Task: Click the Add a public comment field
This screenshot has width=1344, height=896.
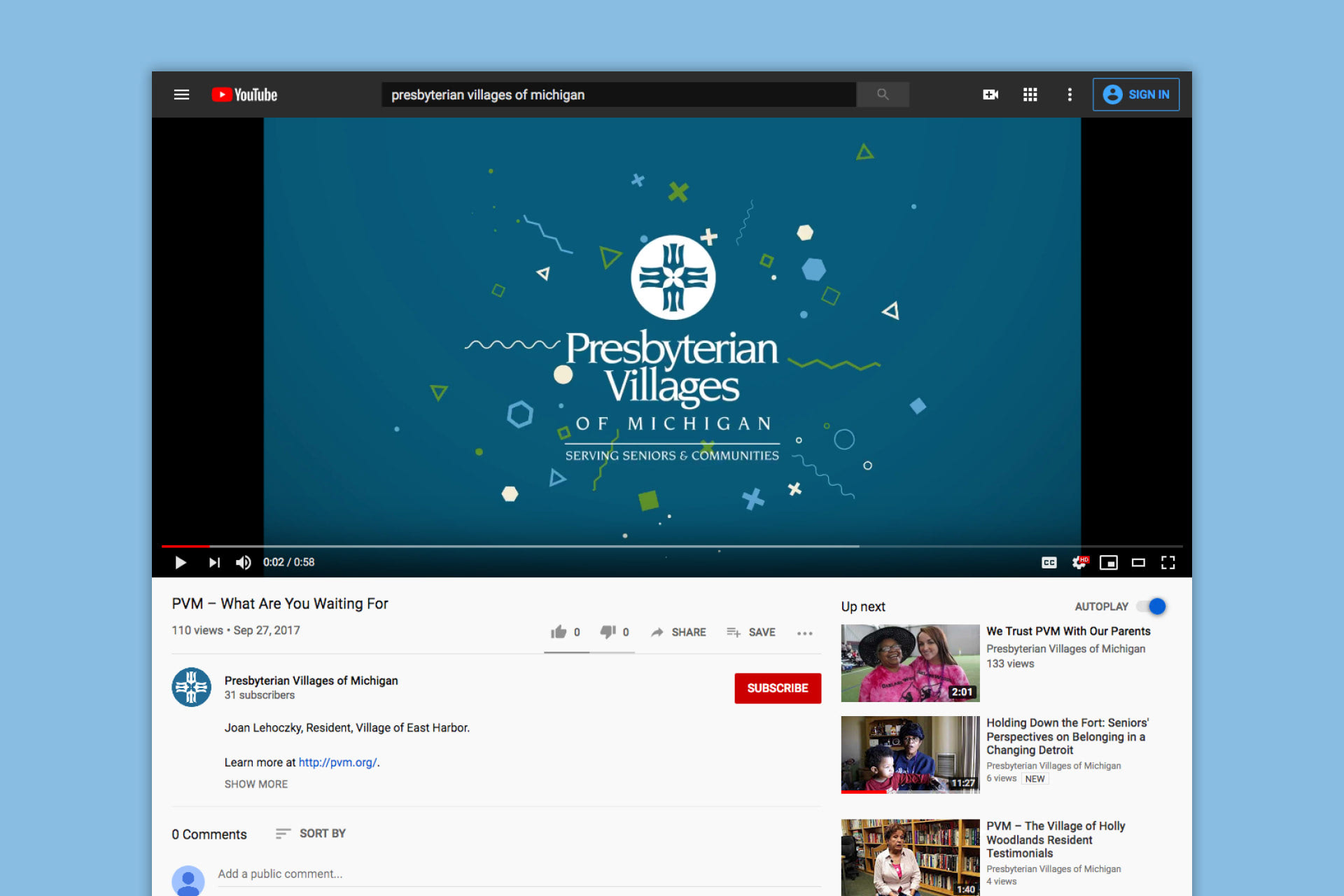Action: click(x=519, y=874)
